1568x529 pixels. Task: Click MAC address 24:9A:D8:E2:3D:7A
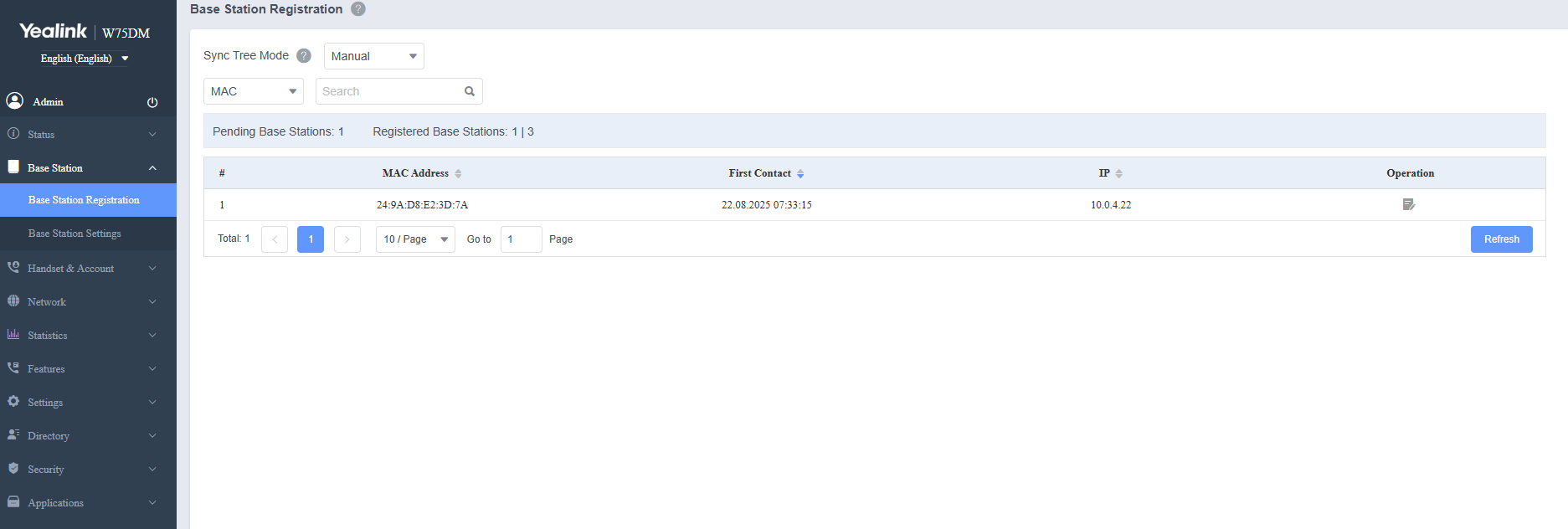pyautogui.click(x=422, y=205)
